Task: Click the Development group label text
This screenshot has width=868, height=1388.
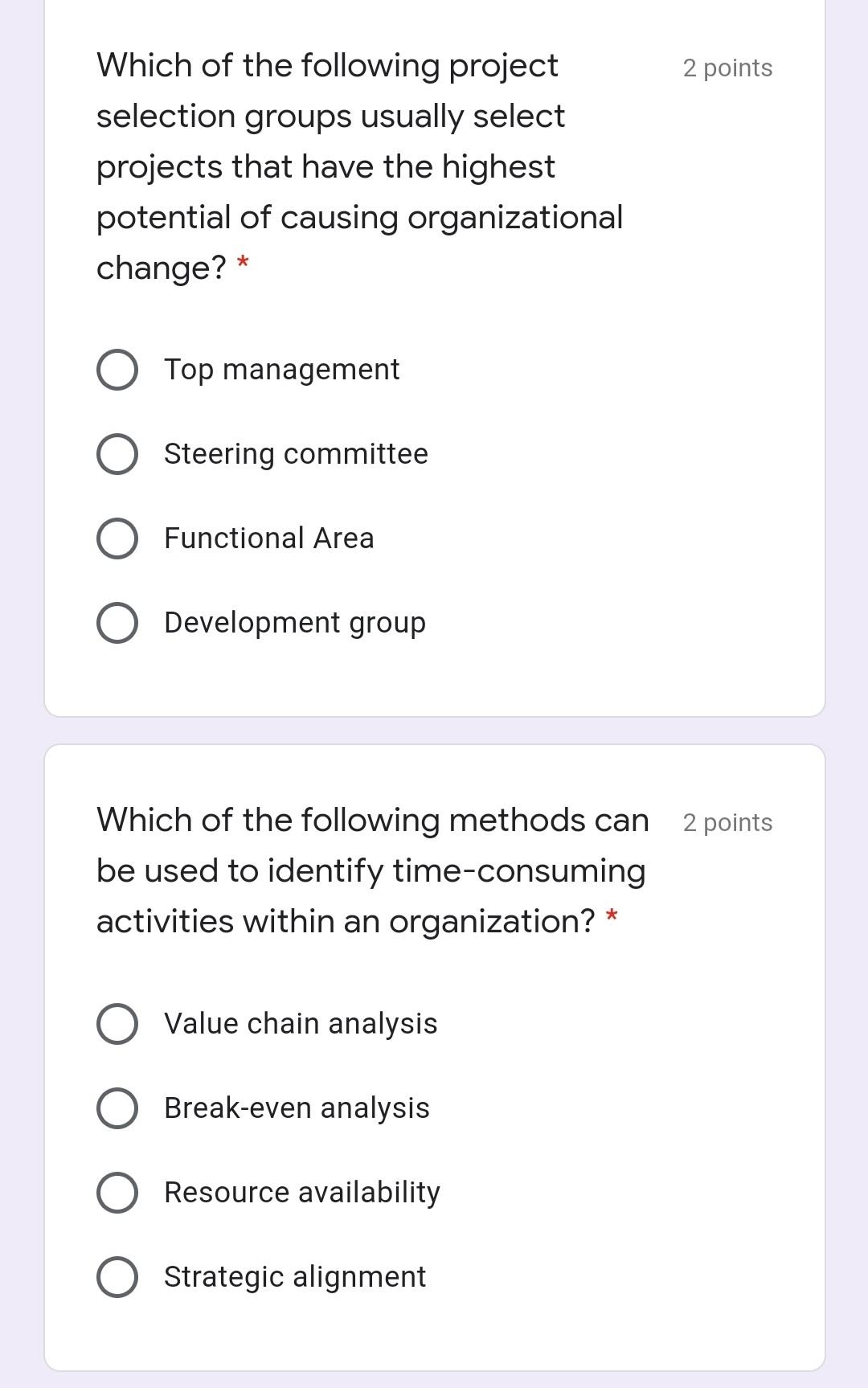Action: click(x=294, y=621)
